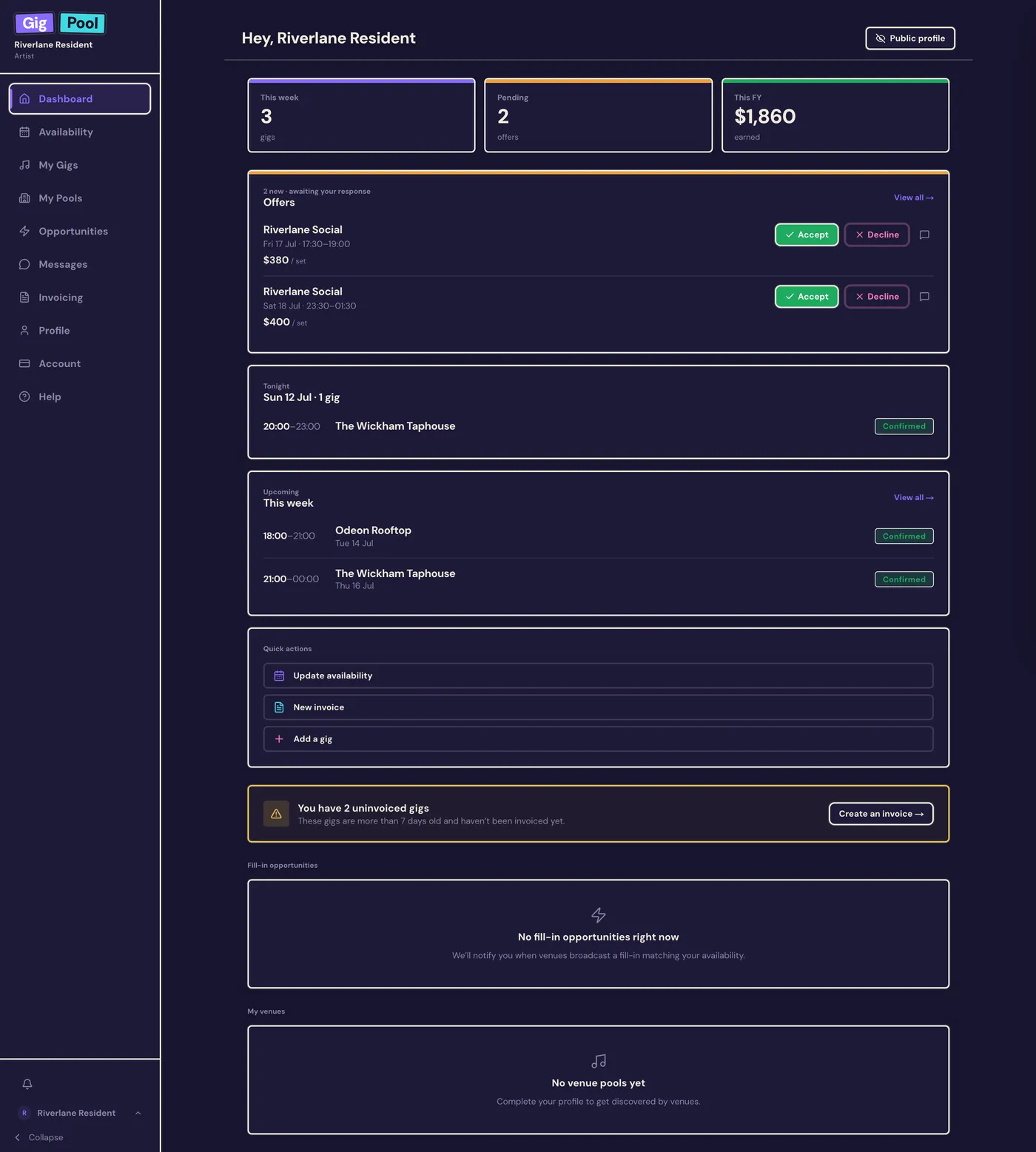Click Confirmed badge on tonight's gig
The image size is (1036, 1152).
click(904, 426)
